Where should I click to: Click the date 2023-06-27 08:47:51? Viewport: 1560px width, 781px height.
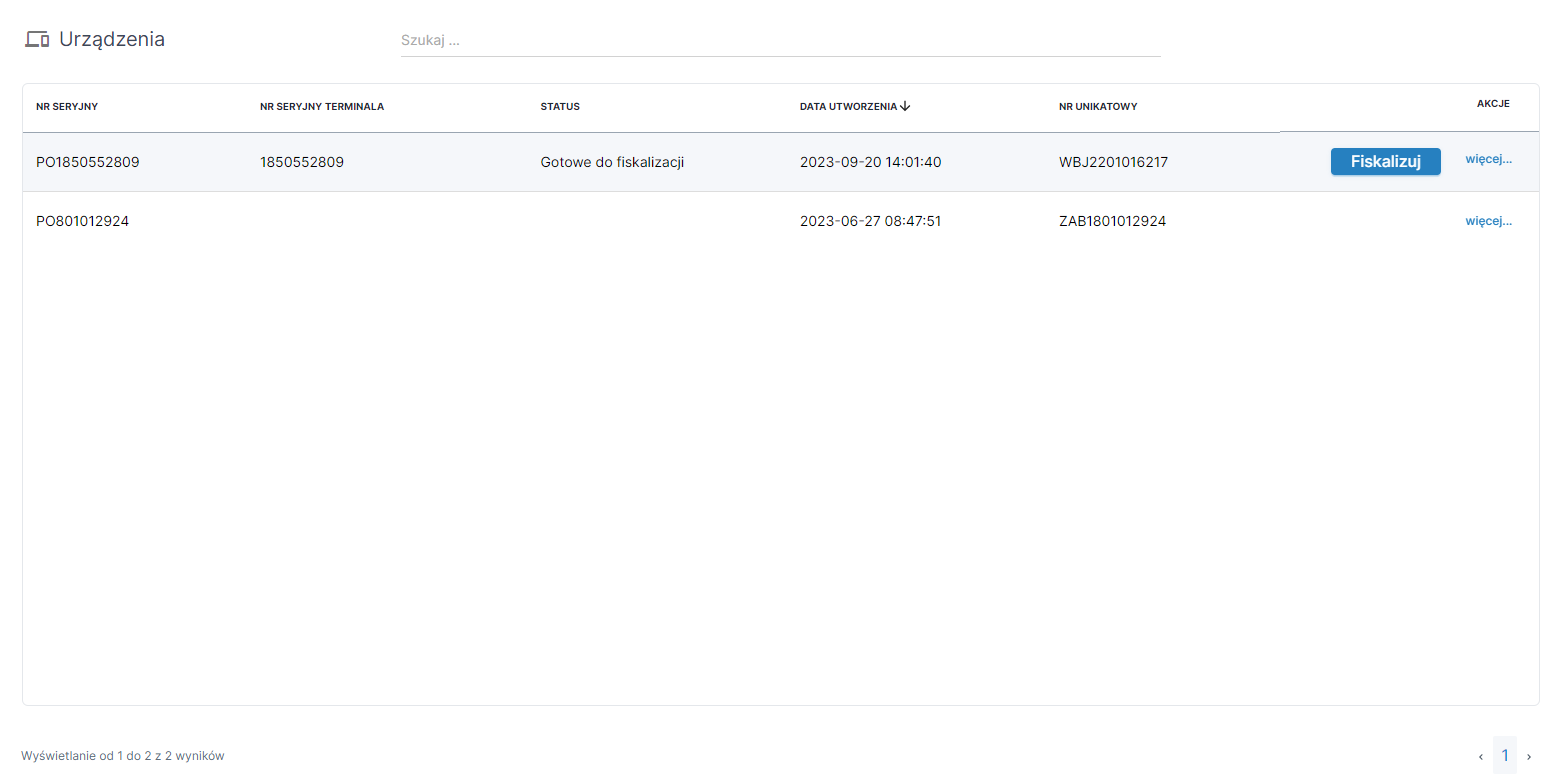(870, 221)
